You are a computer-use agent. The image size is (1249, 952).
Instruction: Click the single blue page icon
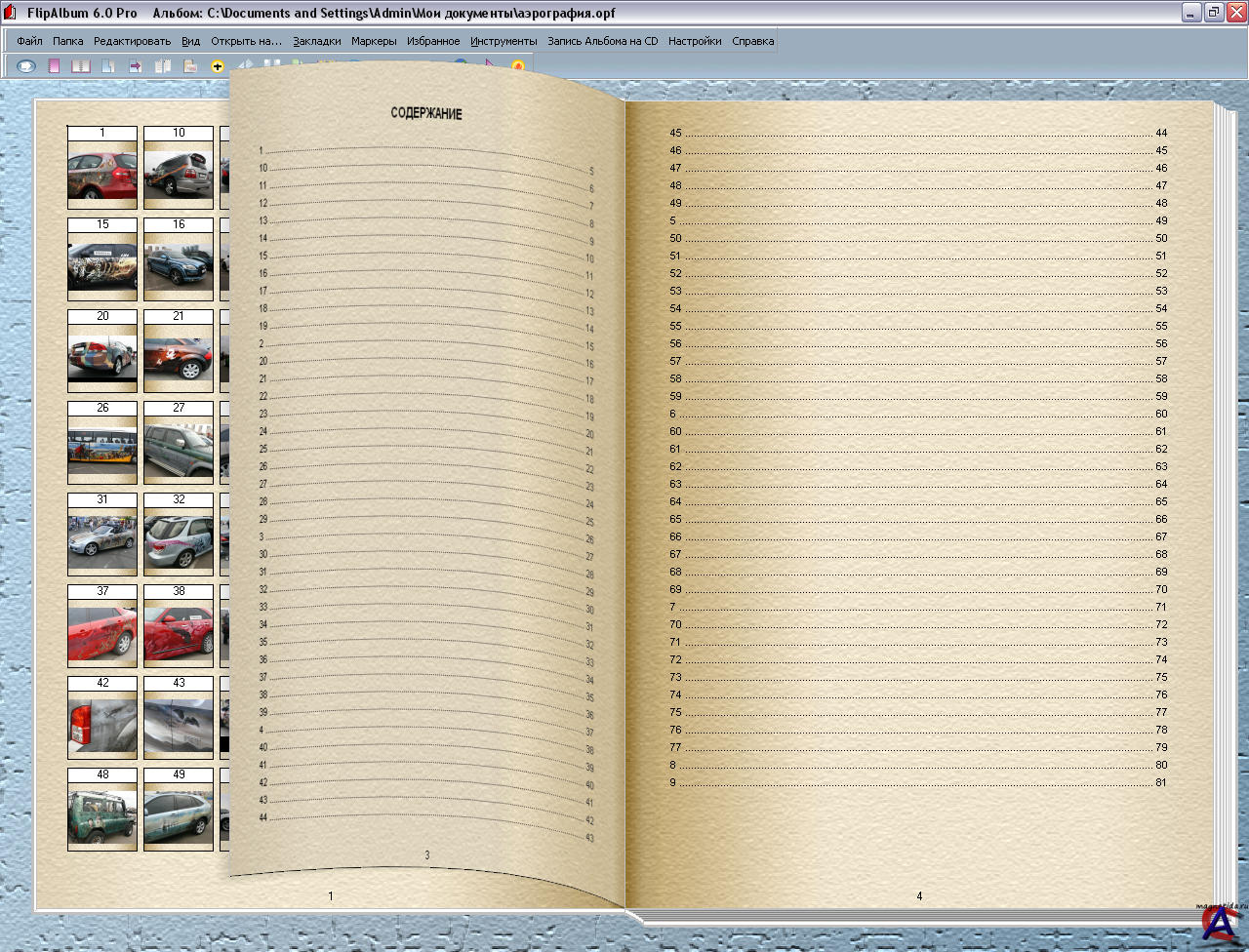pyautogui.click(x=108, y=66)
